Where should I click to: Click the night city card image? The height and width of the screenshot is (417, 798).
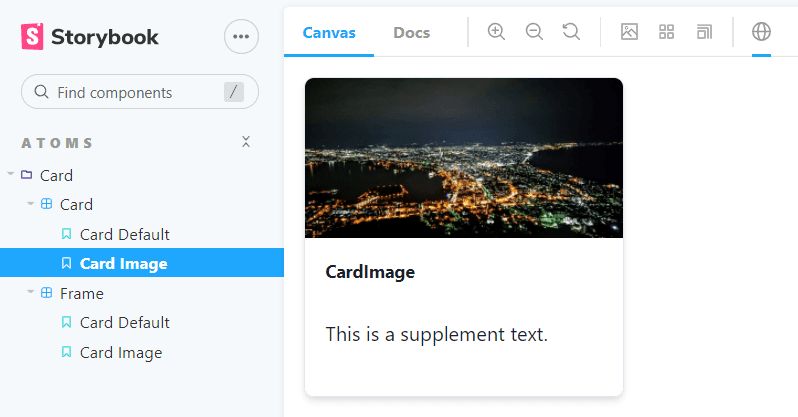[x=464, y=158]
